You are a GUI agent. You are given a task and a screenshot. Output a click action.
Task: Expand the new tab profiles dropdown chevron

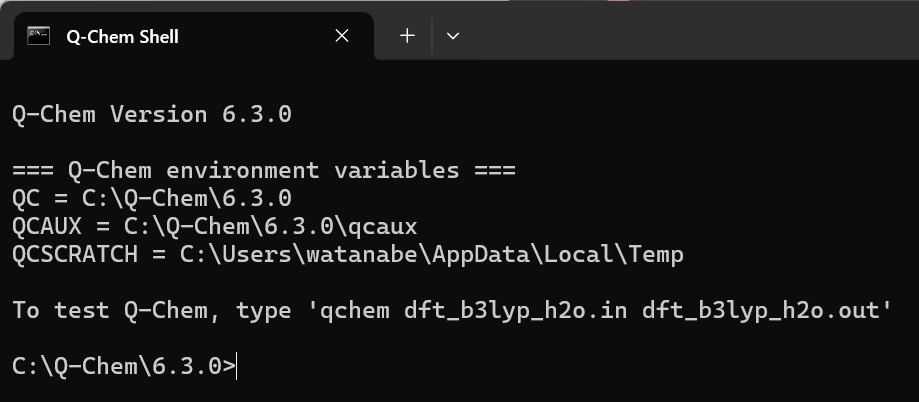pyautogui.click(x=452, y=36)
